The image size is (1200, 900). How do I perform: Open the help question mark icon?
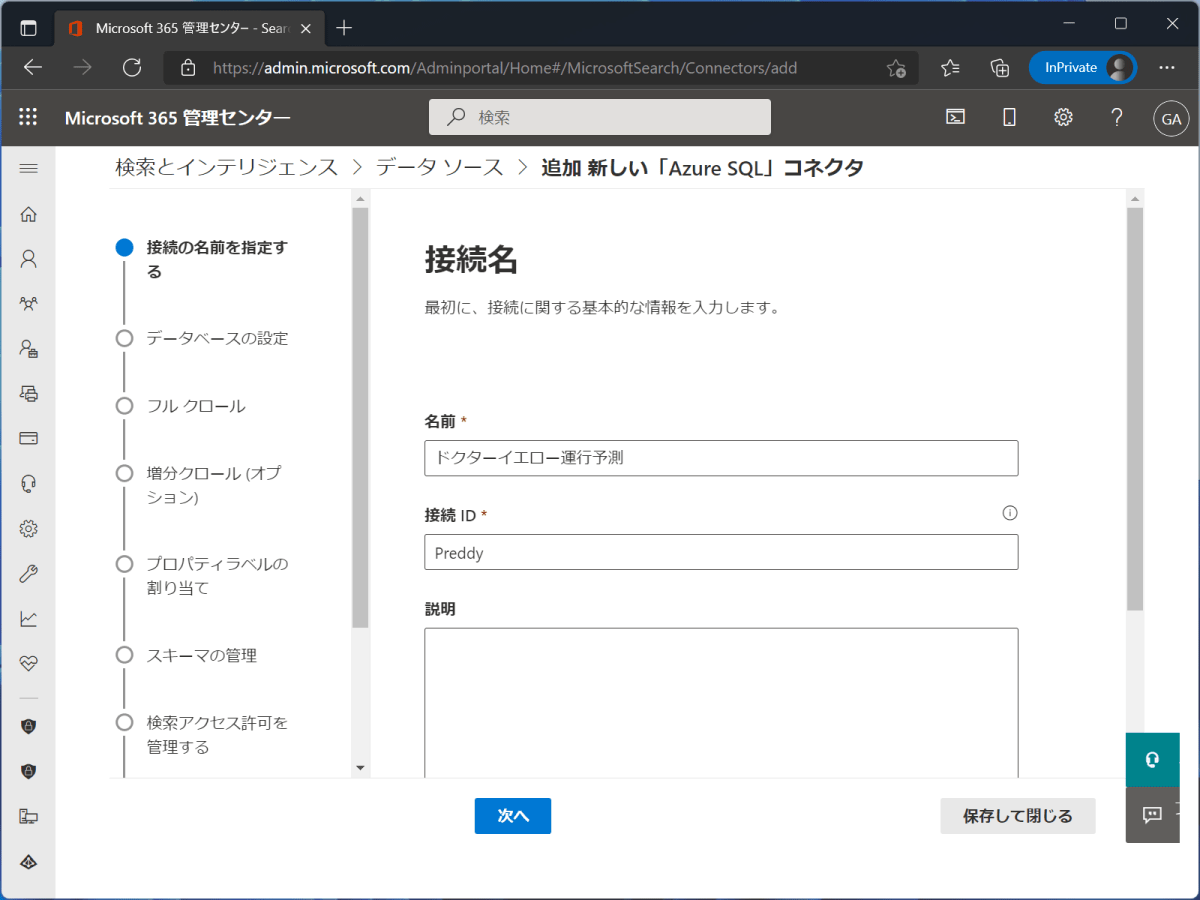point(1117,117)
